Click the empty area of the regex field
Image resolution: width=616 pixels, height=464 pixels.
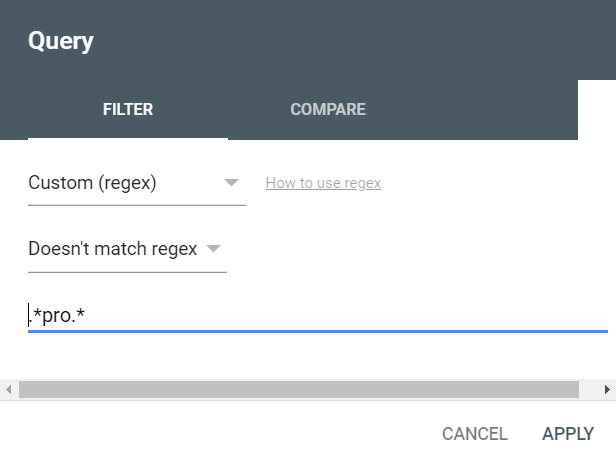tap(400, 317)
